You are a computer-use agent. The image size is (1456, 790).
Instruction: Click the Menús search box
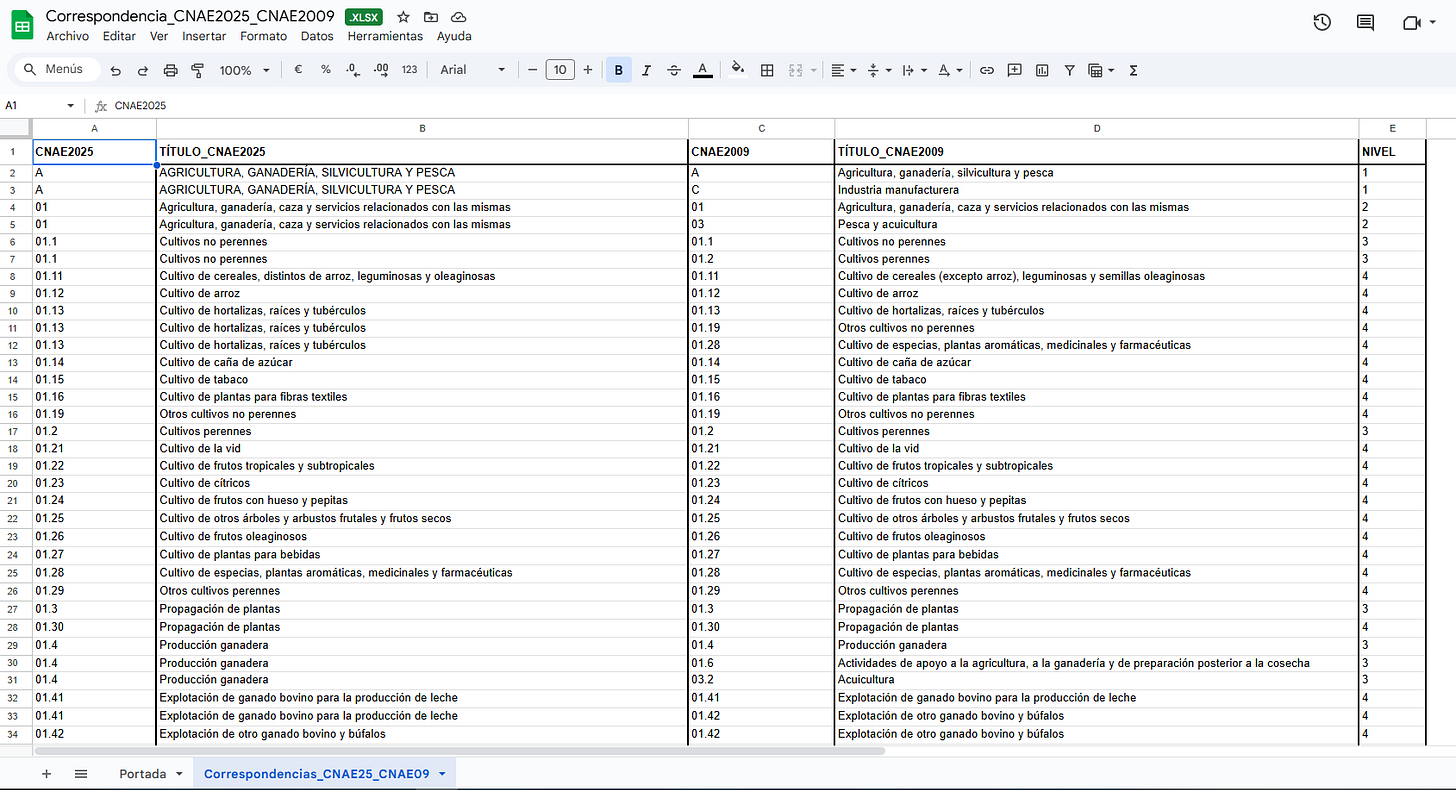55,69
